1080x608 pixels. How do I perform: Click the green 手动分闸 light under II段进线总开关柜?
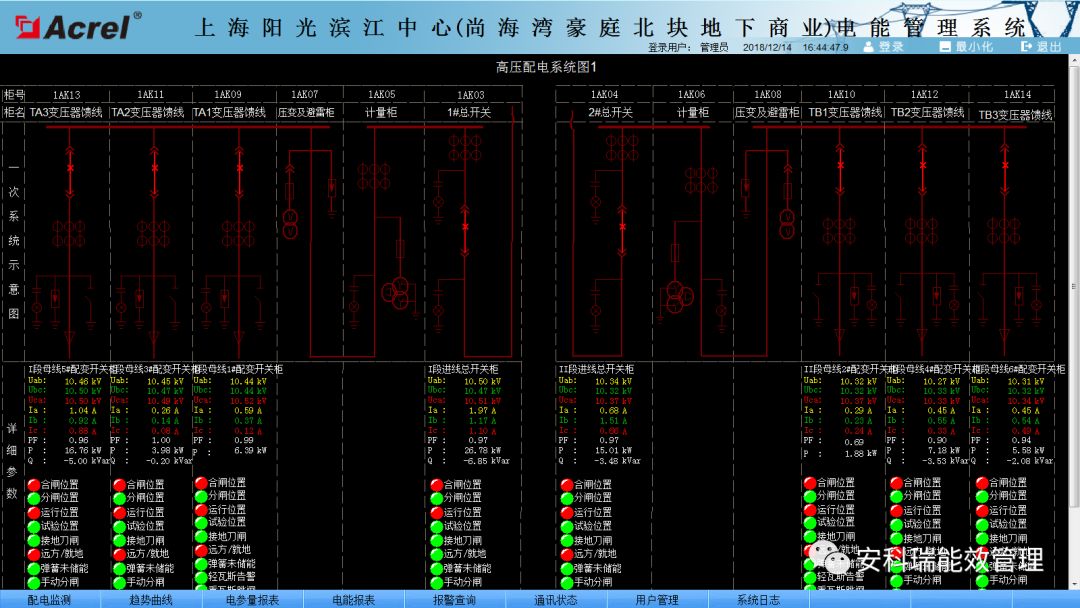(567, 583)
